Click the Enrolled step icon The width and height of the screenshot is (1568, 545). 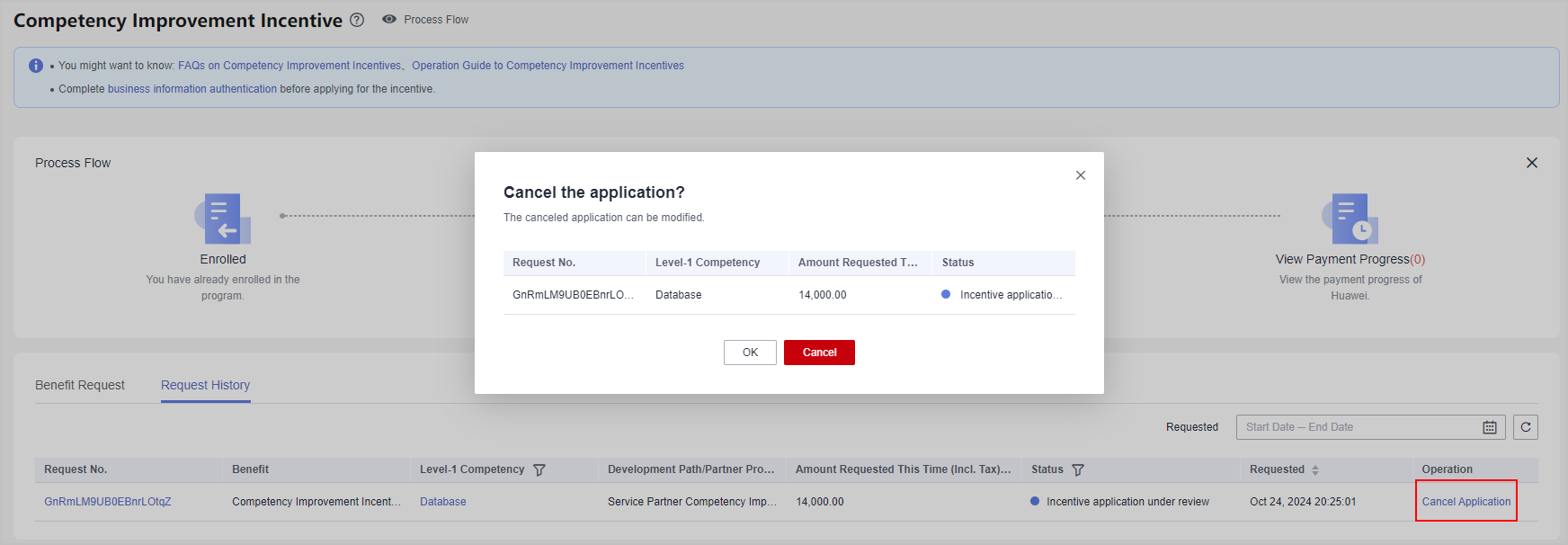point(223,219)
